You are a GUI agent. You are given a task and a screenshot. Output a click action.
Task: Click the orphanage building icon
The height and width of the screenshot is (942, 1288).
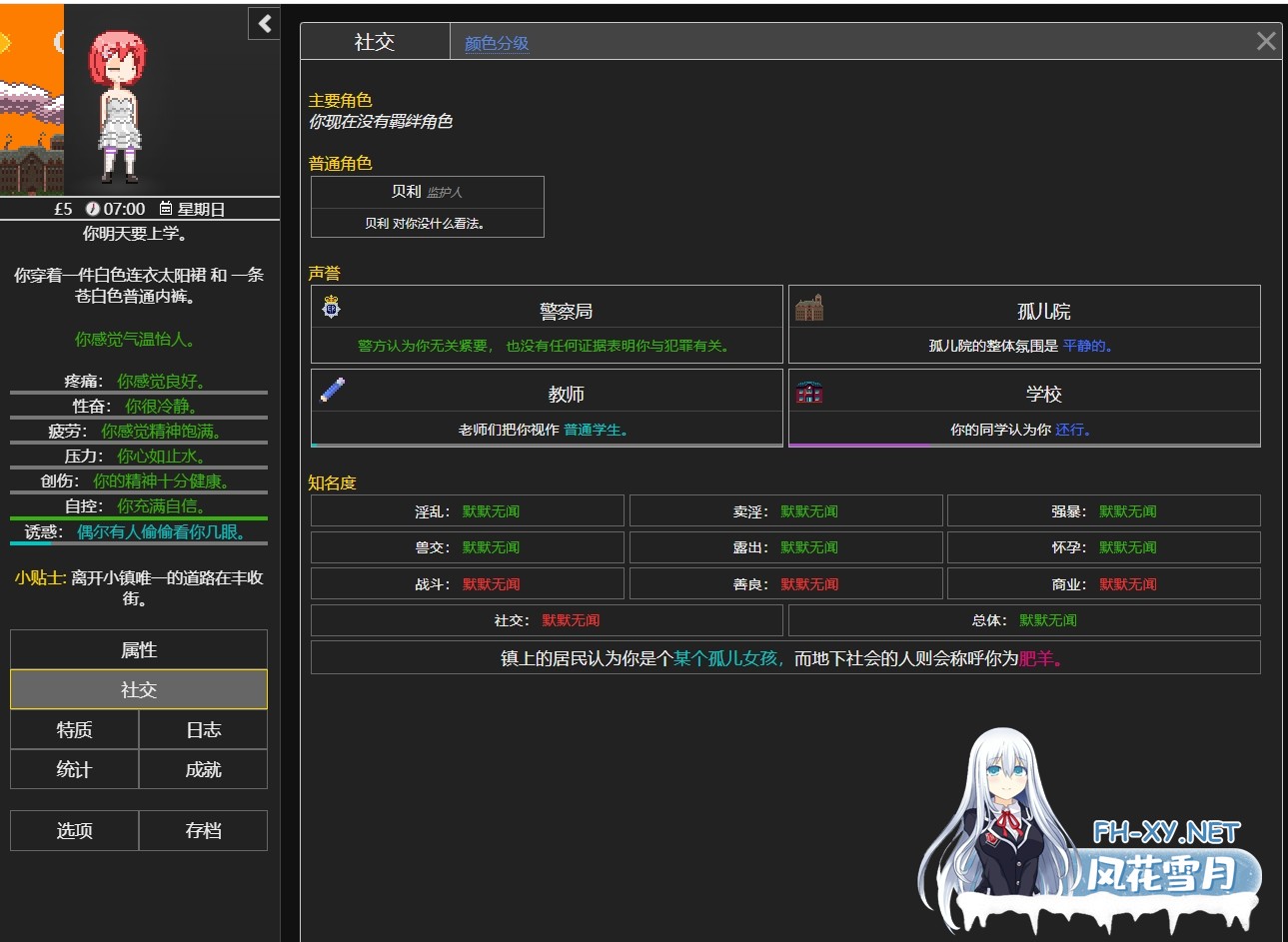808,308
